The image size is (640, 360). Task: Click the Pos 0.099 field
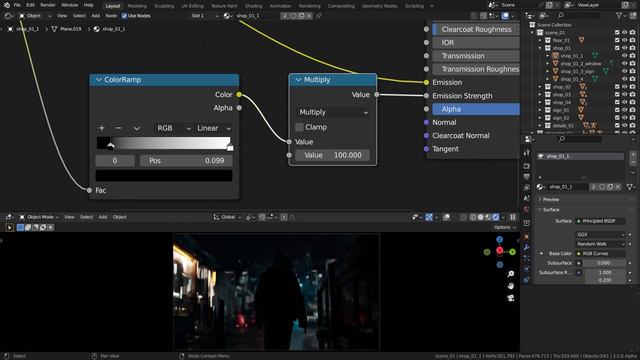pos(186,161)
